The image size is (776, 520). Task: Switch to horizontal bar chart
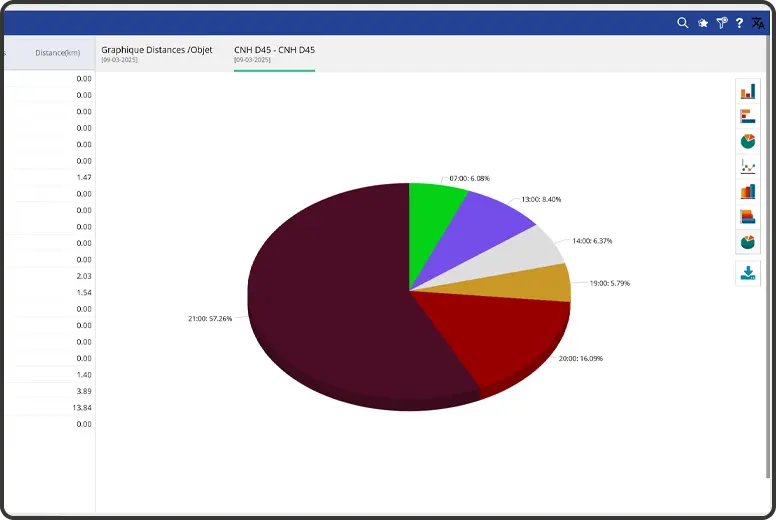click(748, 116)
